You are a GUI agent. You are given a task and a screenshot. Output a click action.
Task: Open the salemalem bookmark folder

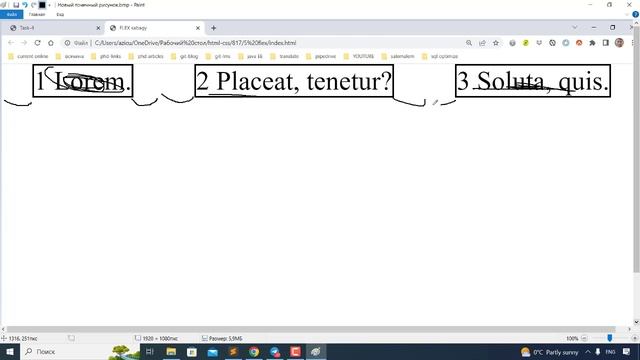pyautogui.click(x=398, y=56)
